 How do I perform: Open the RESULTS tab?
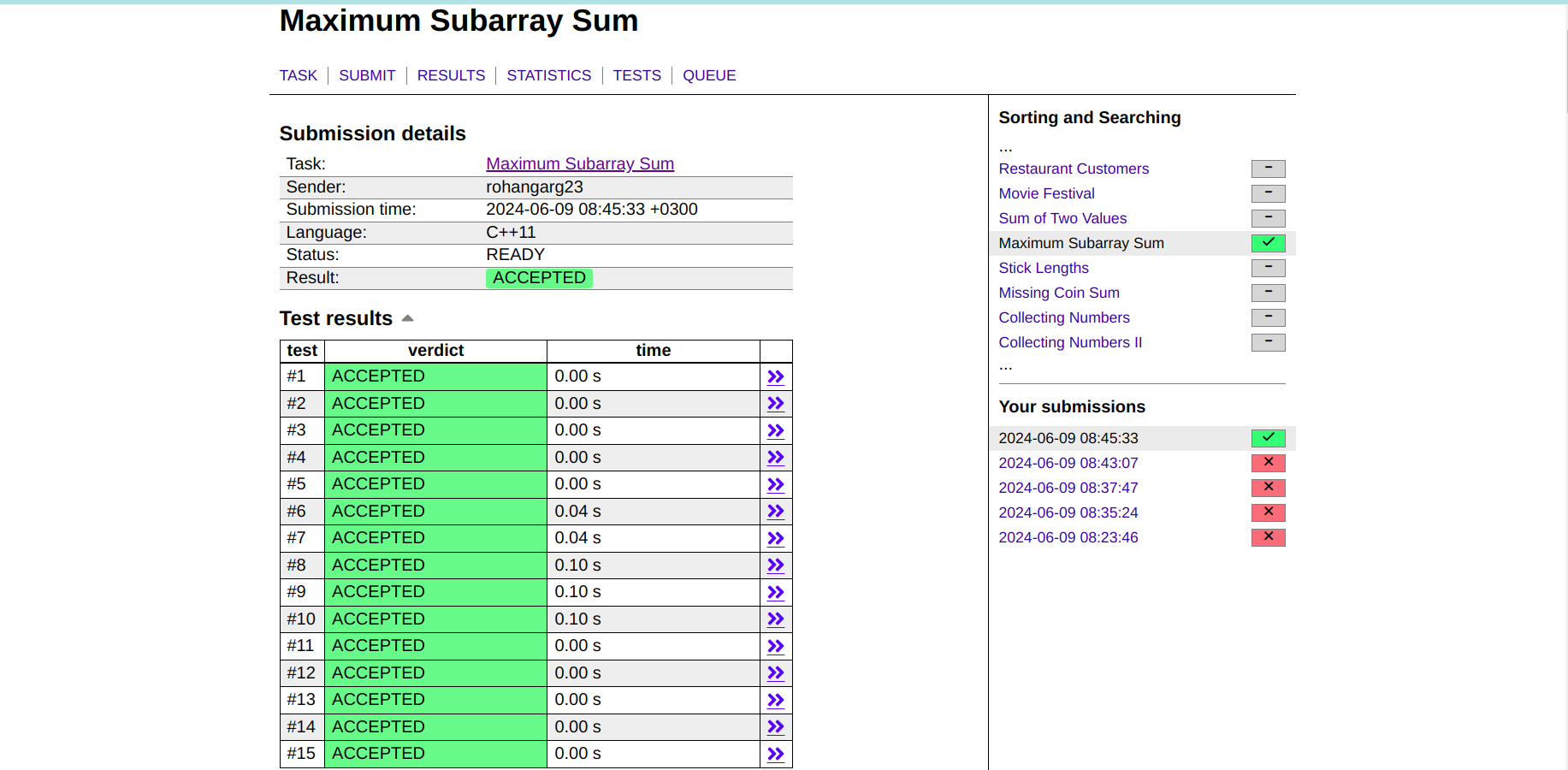click(x=451, y=75)
